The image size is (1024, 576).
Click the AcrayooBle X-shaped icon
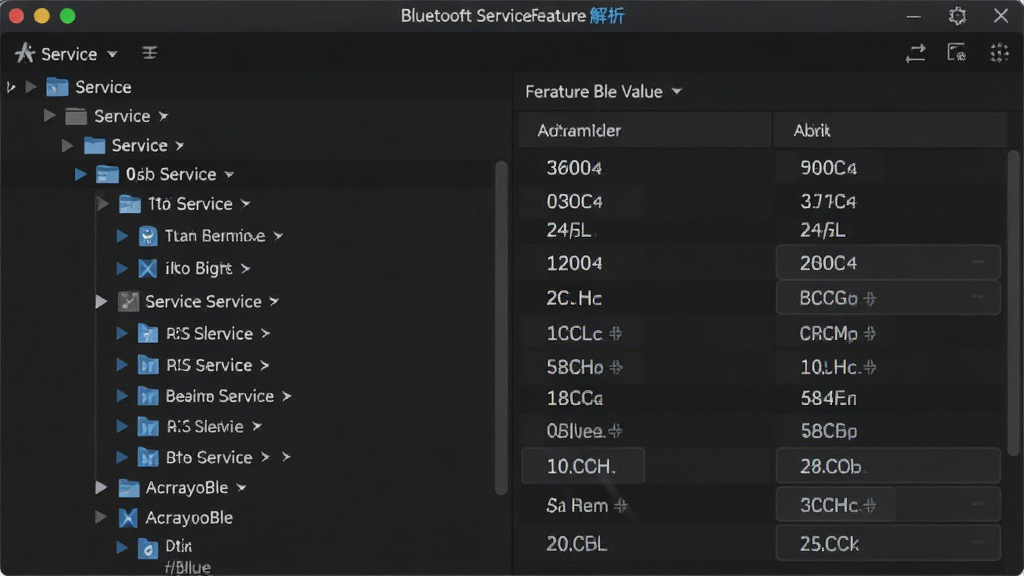[x=128, y=518]
